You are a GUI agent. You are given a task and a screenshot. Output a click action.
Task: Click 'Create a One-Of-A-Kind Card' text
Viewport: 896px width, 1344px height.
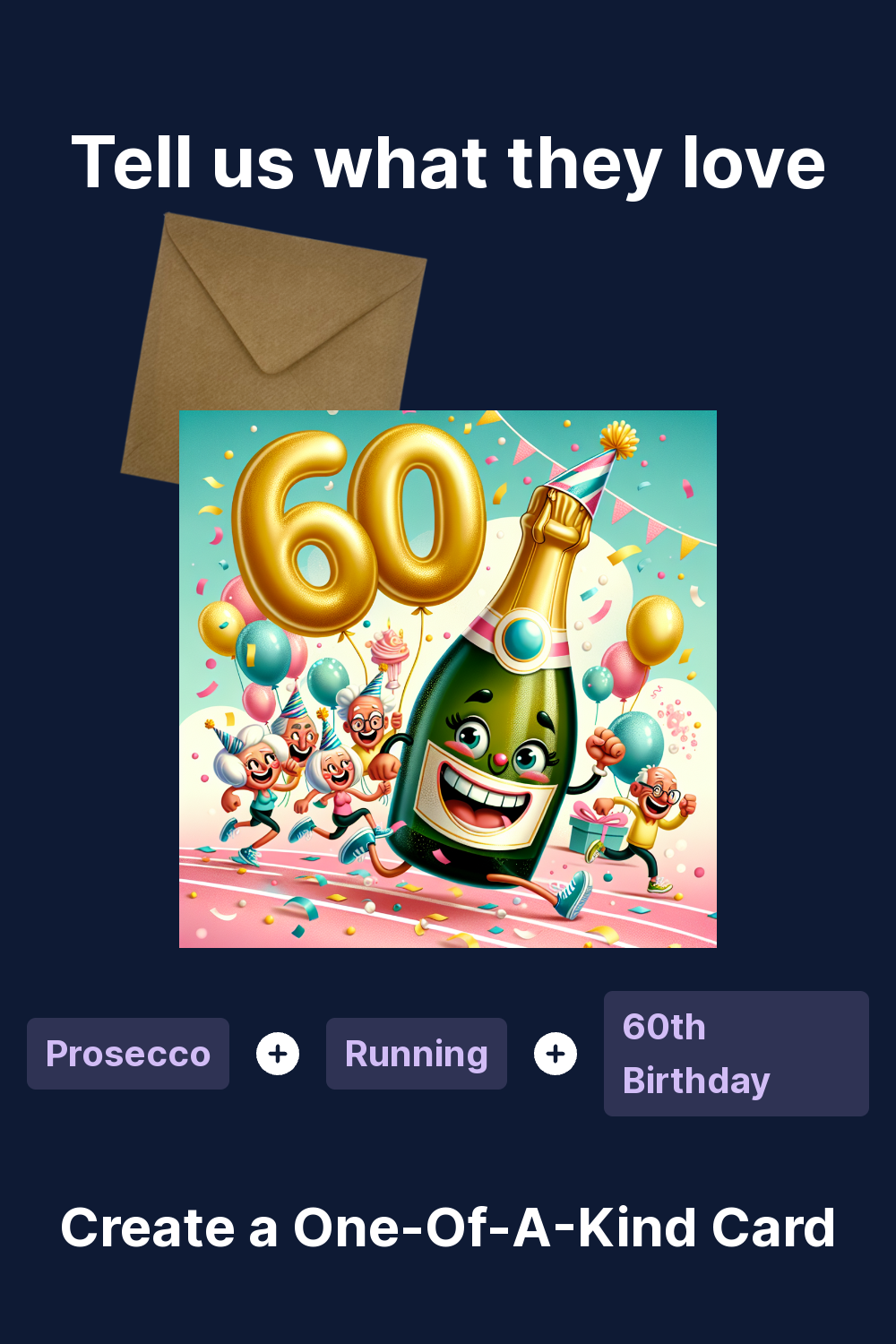(448, 1228)
